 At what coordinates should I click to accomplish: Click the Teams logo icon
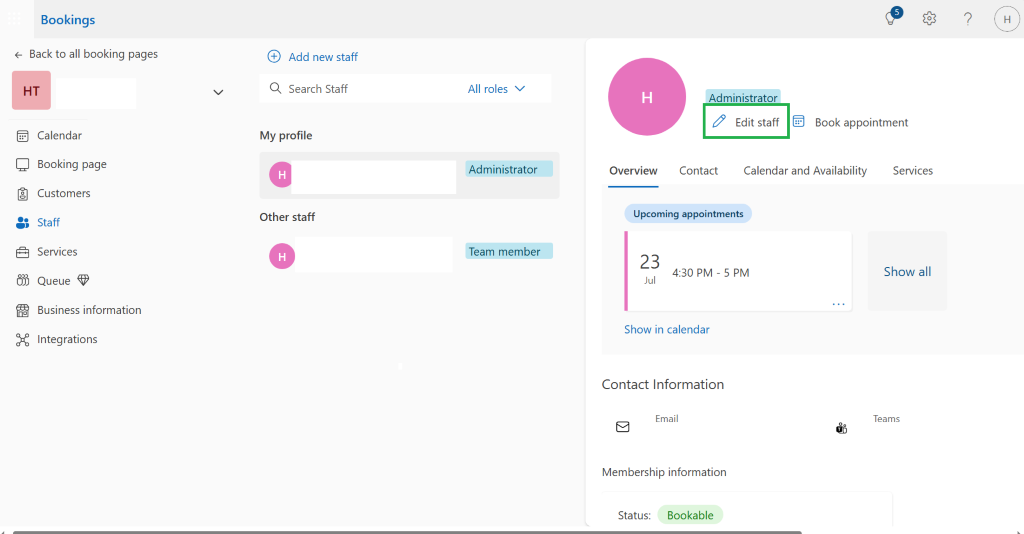click(841, 428)
